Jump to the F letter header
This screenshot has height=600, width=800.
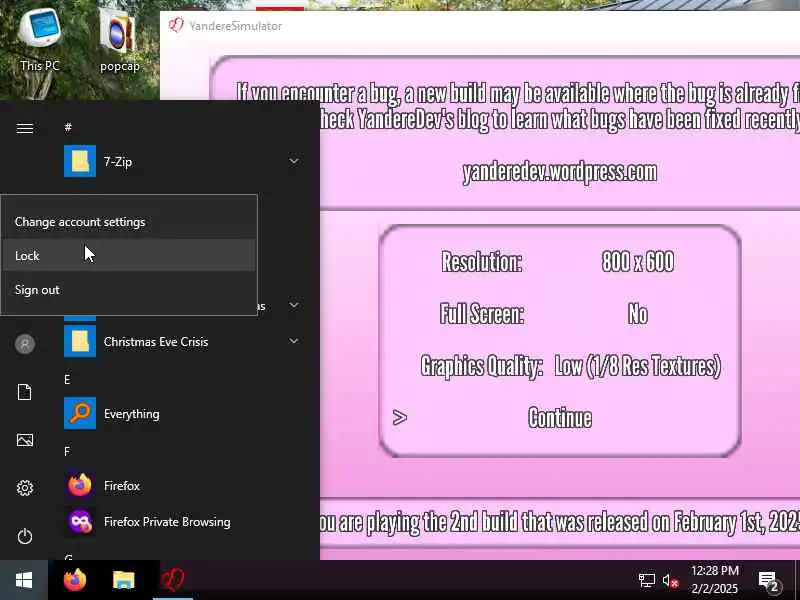(67, 452)
